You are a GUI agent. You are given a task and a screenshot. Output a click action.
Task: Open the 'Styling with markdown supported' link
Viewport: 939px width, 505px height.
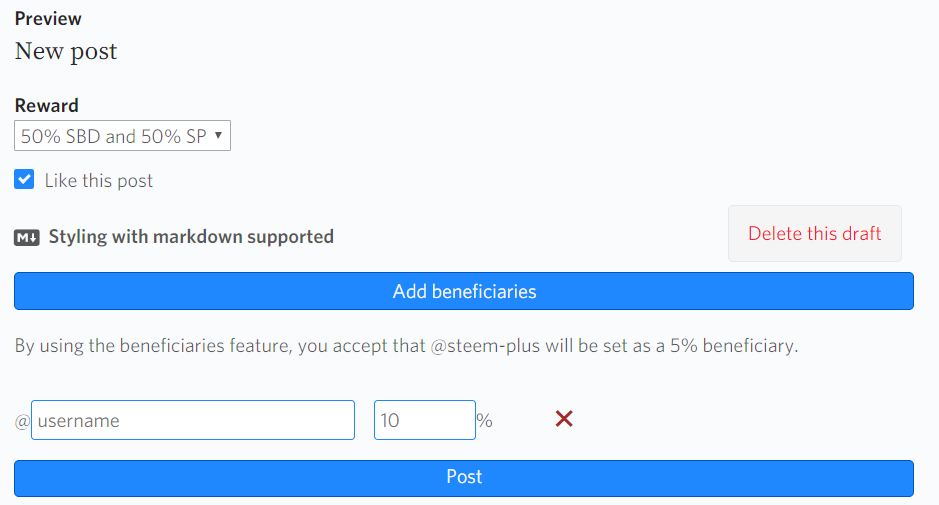pos(191,237)
